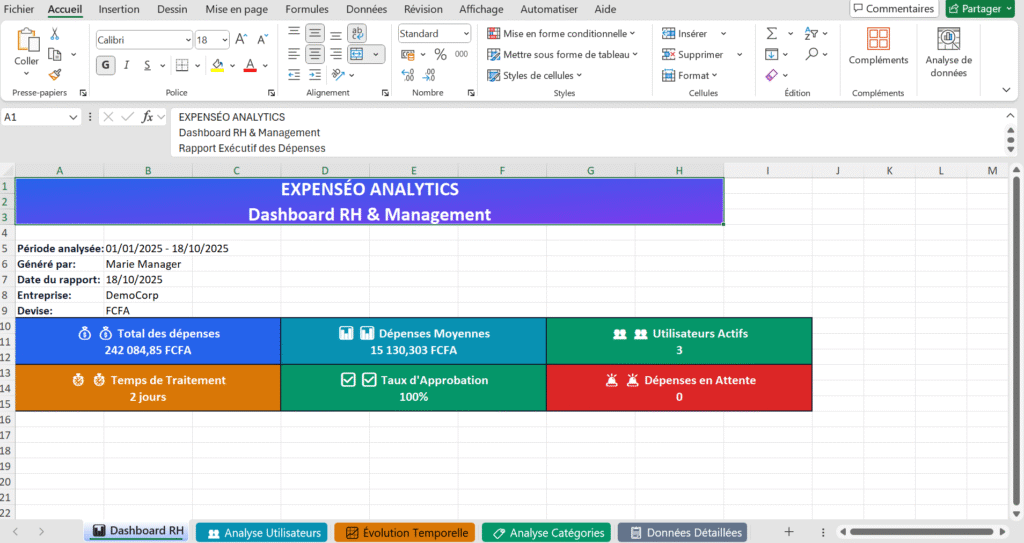Click the insert function fx icon
This screenshot has width=1024, height=543.
click(148, 117)
